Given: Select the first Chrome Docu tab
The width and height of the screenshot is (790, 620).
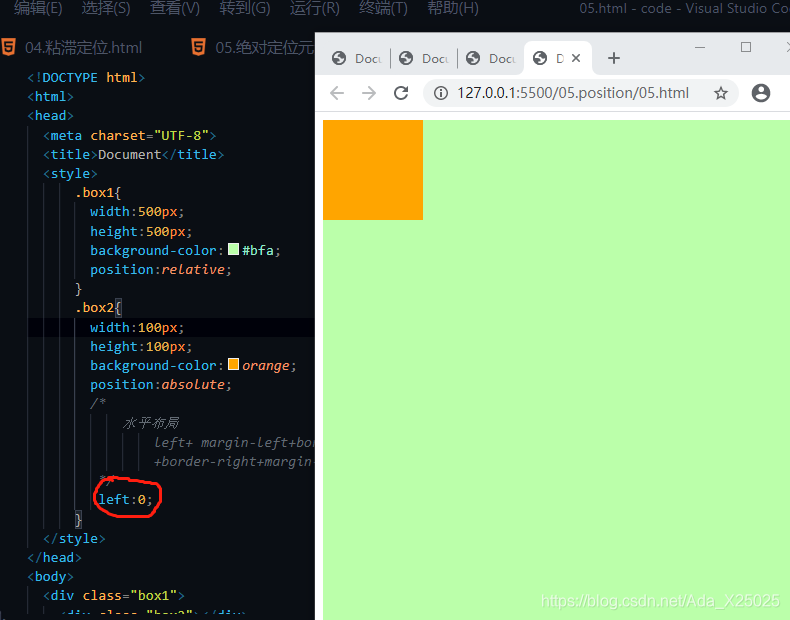Looking at the screenshot, I should (x=357, y=58).
